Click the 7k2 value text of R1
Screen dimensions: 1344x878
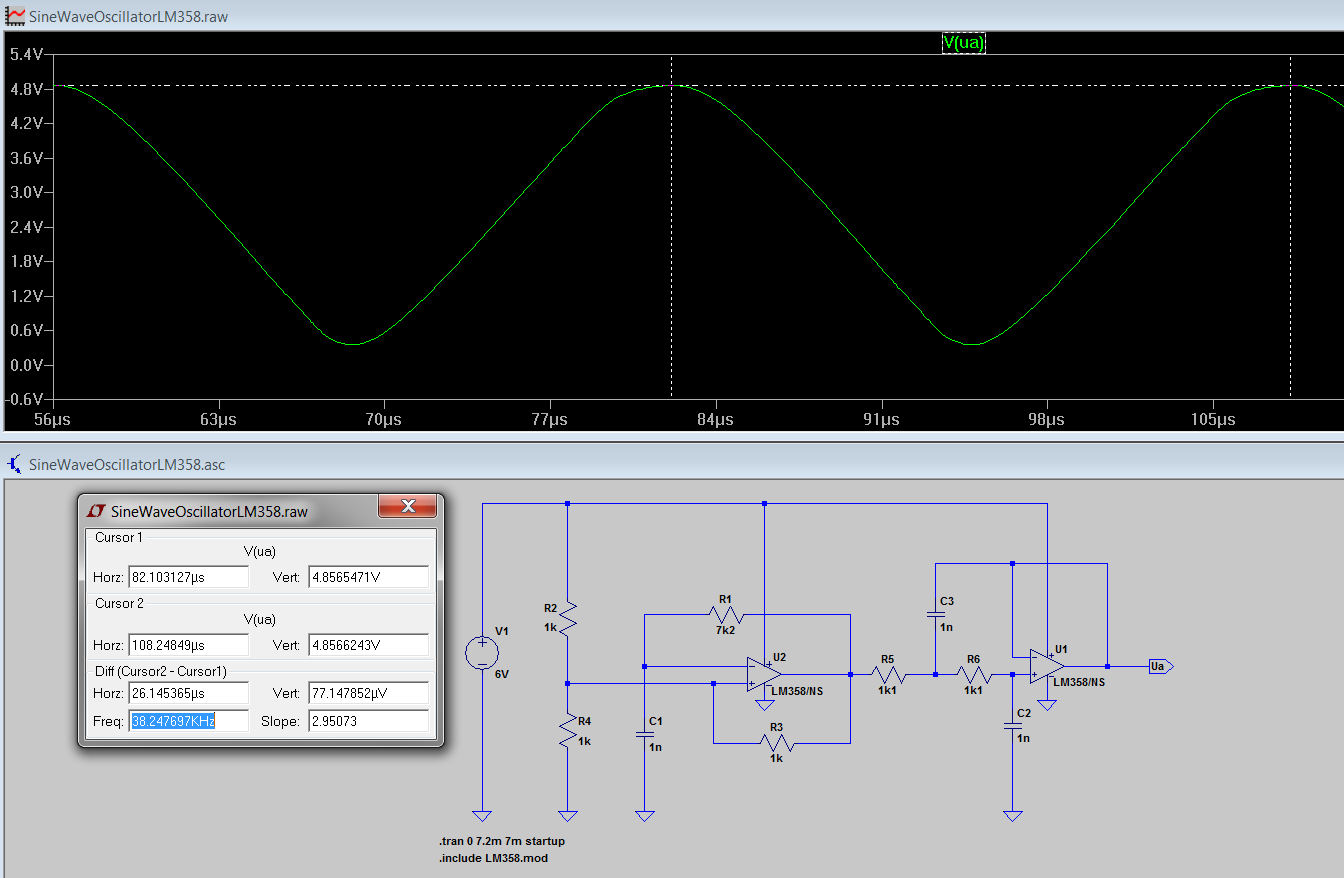pos(726,631)
